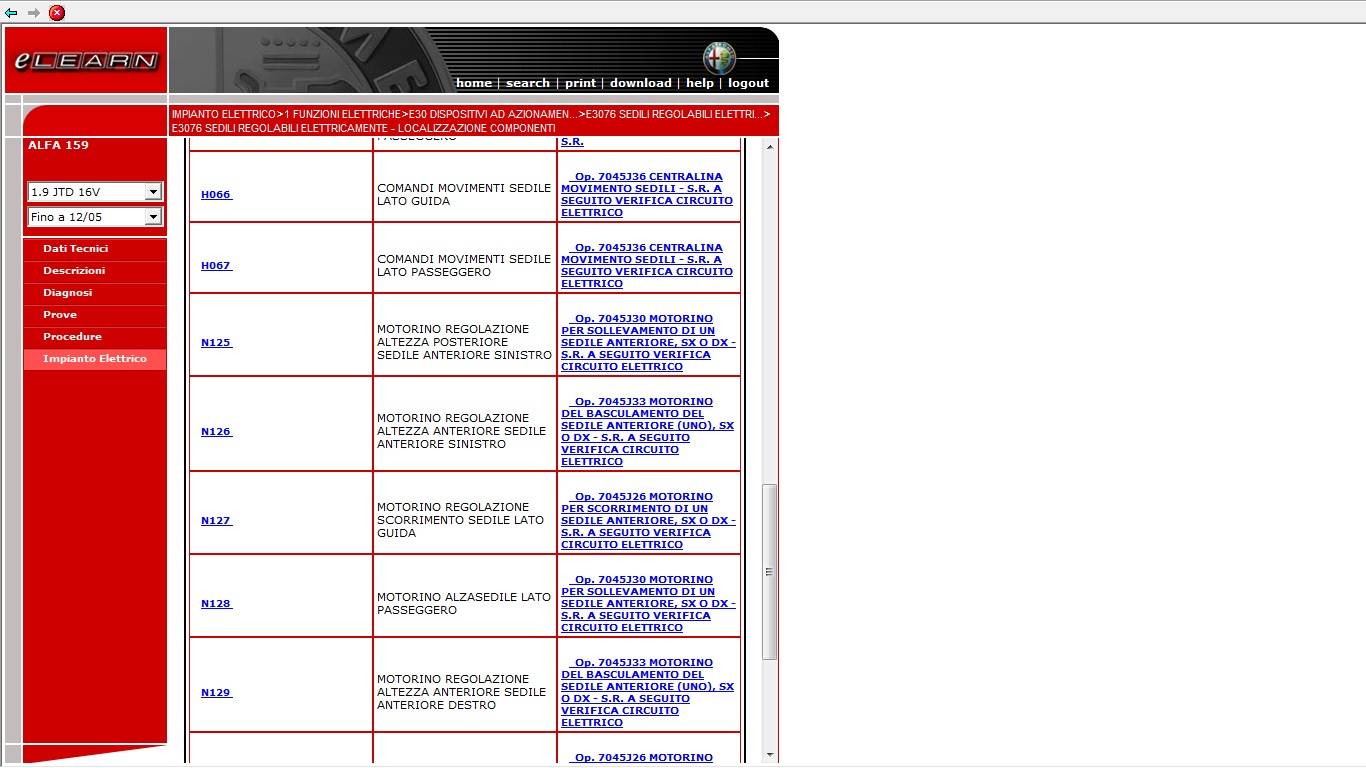
Task: Open the help menu item
Action: [x=699, y=83]
